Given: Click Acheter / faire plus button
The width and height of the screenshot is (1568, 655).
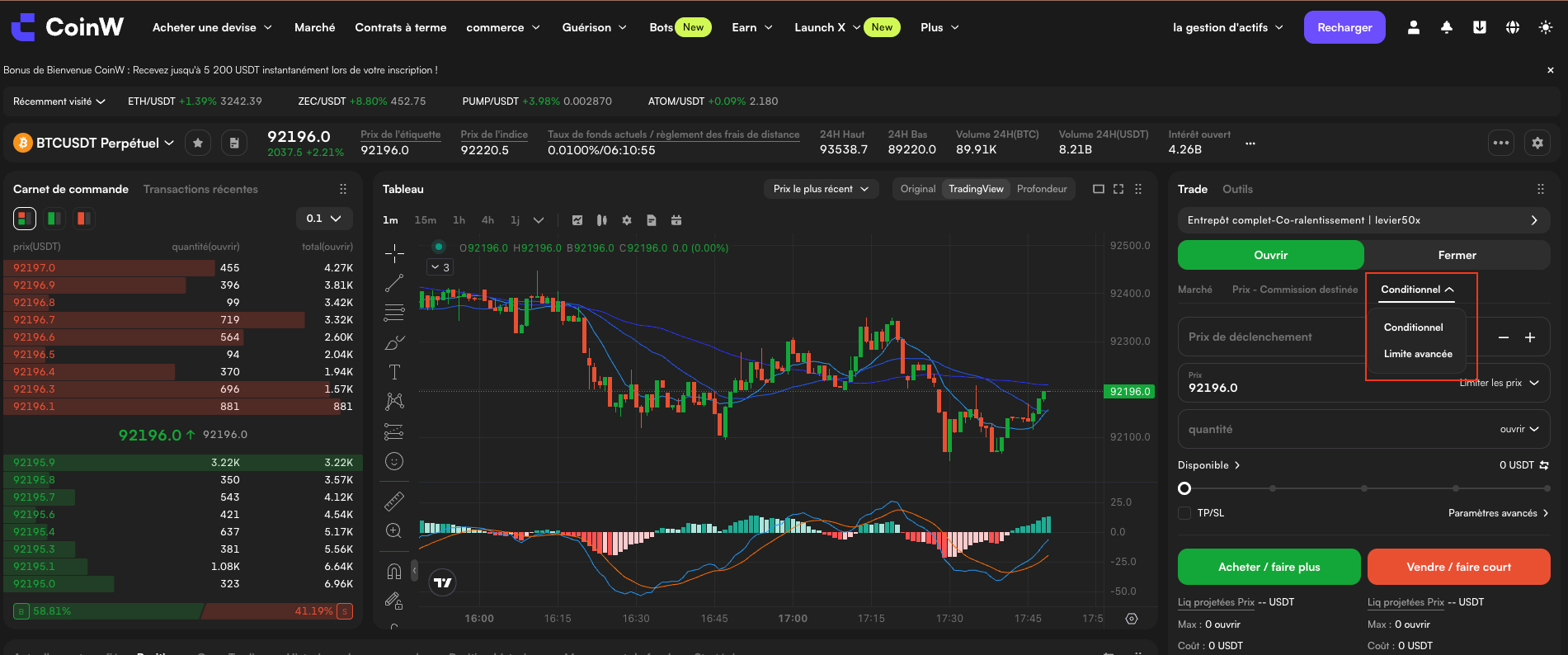Looking at the screenshot, I should [1269, 567].
